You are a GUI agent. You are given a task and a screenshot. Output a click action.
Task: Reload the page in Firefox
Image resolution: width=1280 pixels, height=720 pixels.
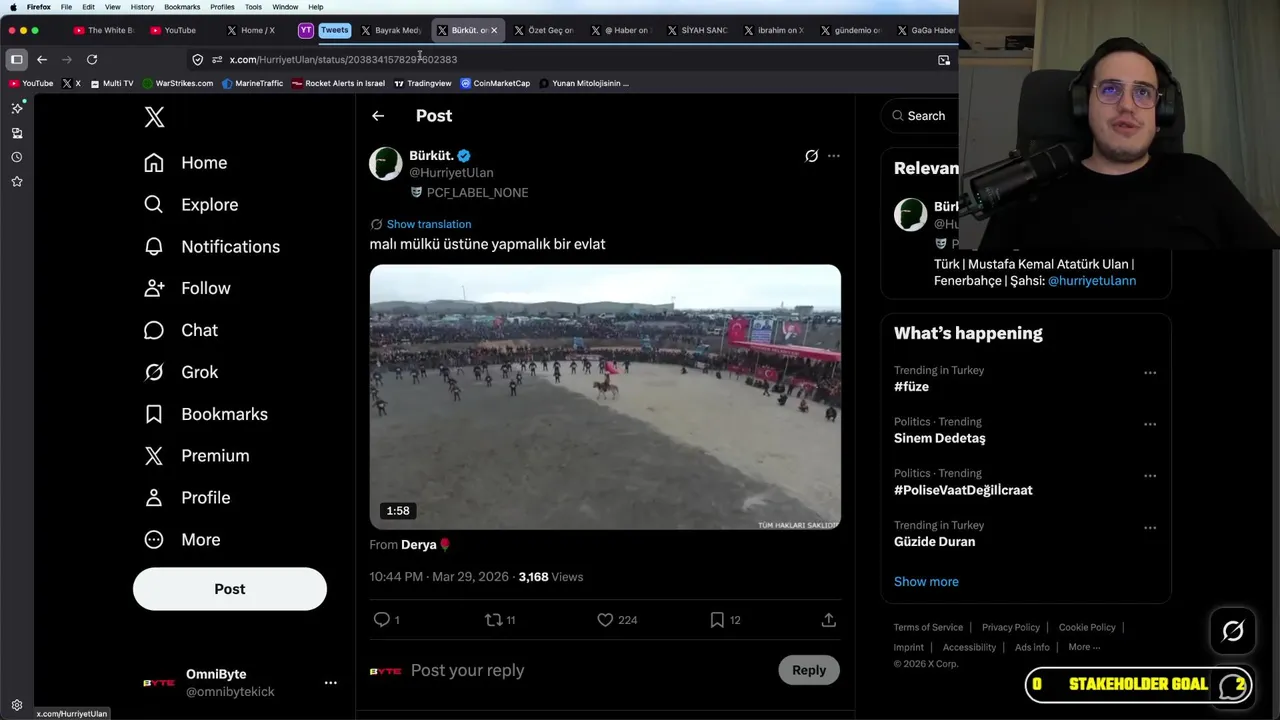(x=92, y=60)
